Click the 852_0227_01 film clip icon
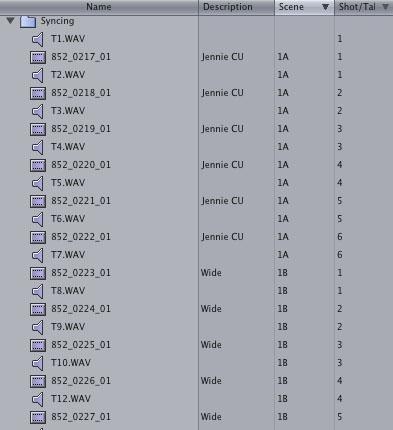Image resolution: width=393 pixels, height=430 pixels. [38, 417]
